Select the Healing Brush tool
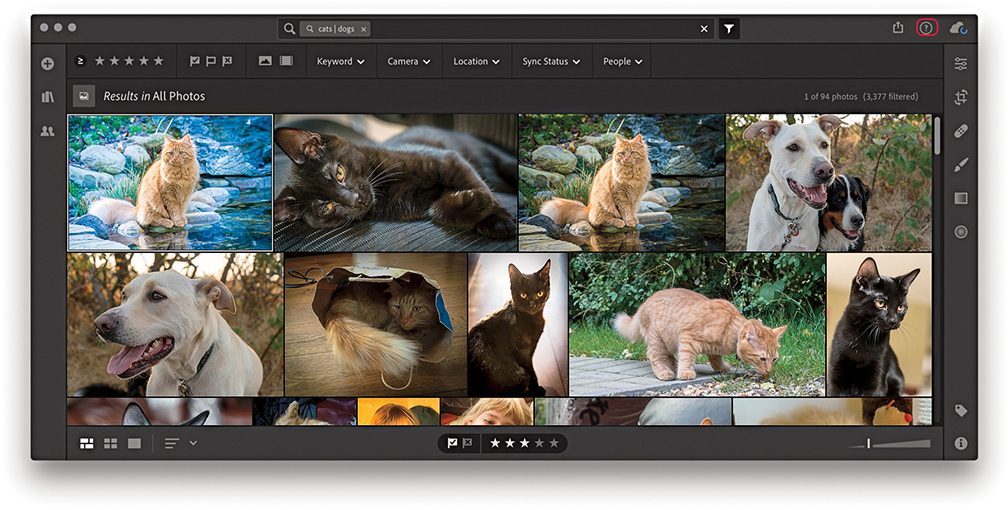This screenshot has width=1008, height=510. [x=960, y=131]
